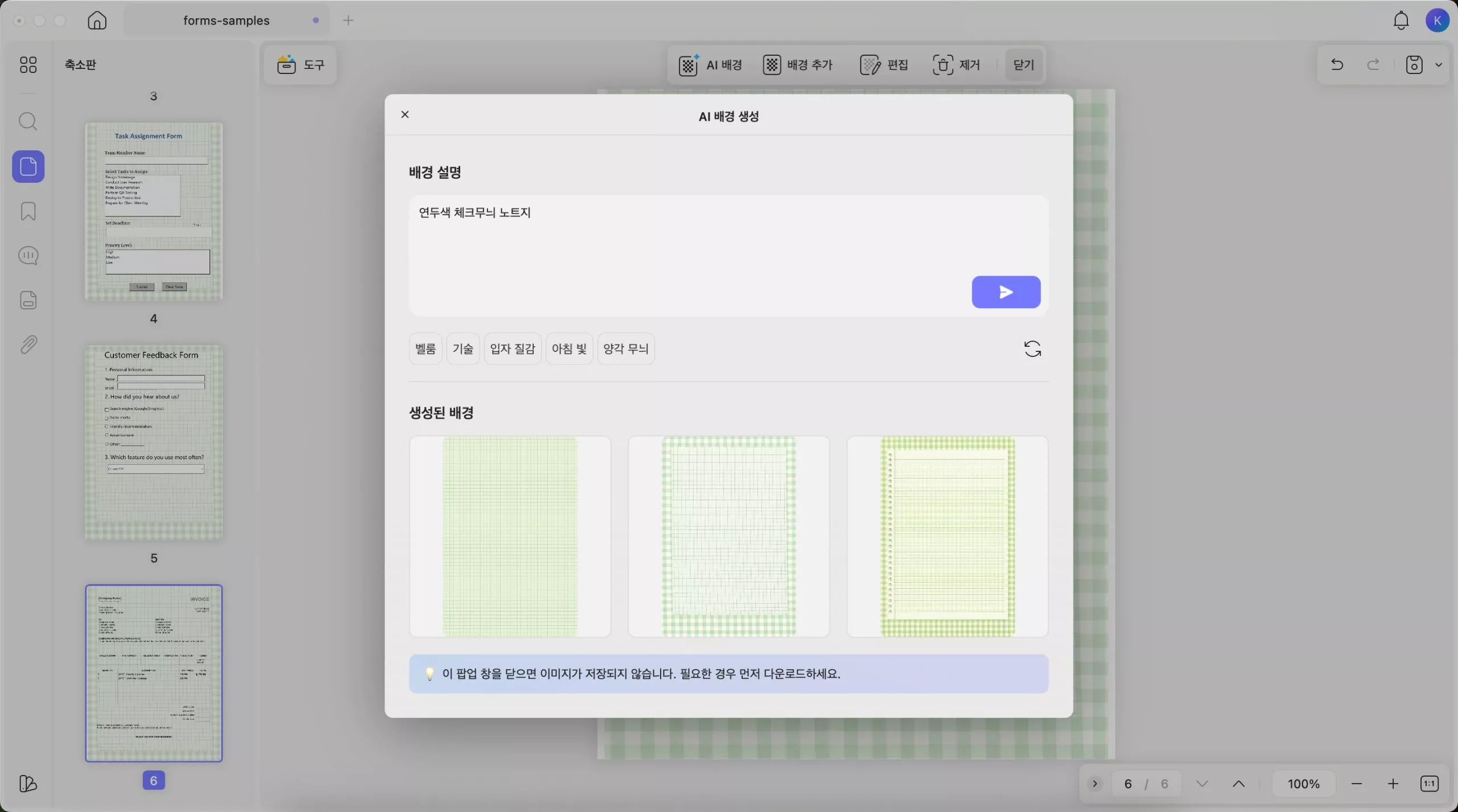Open the bookmarks panel in the sidebar

coord(28,211)
